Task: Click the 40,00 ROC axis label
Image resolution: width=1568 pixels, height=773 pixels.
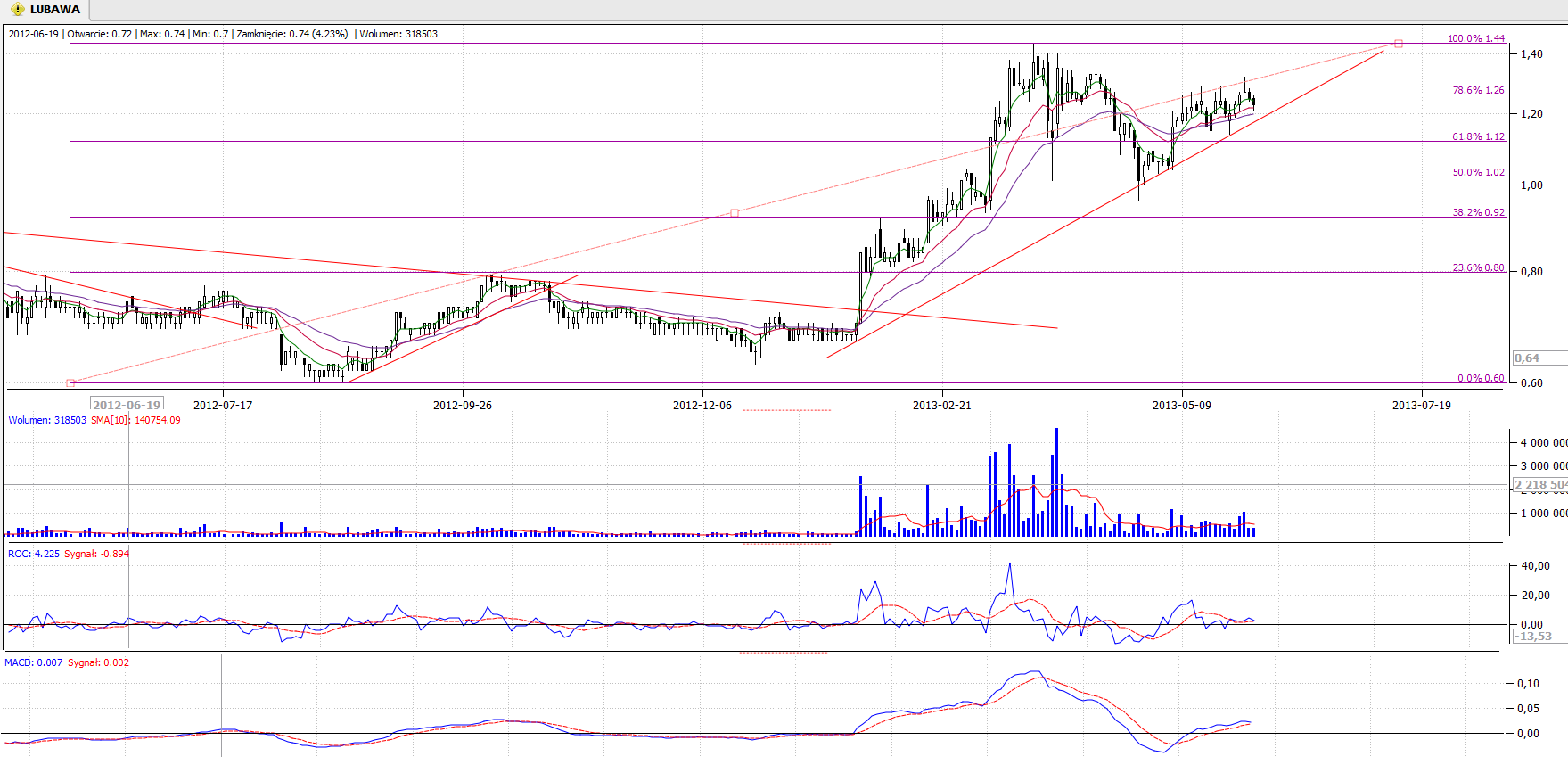Action: point(1535,566)
